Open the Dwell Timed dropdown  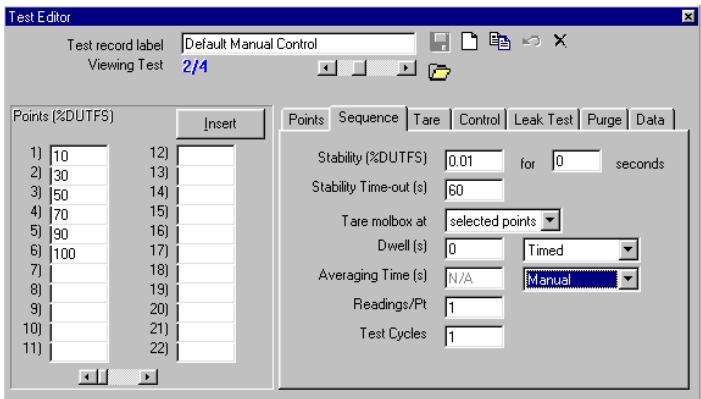coord(628,250)
